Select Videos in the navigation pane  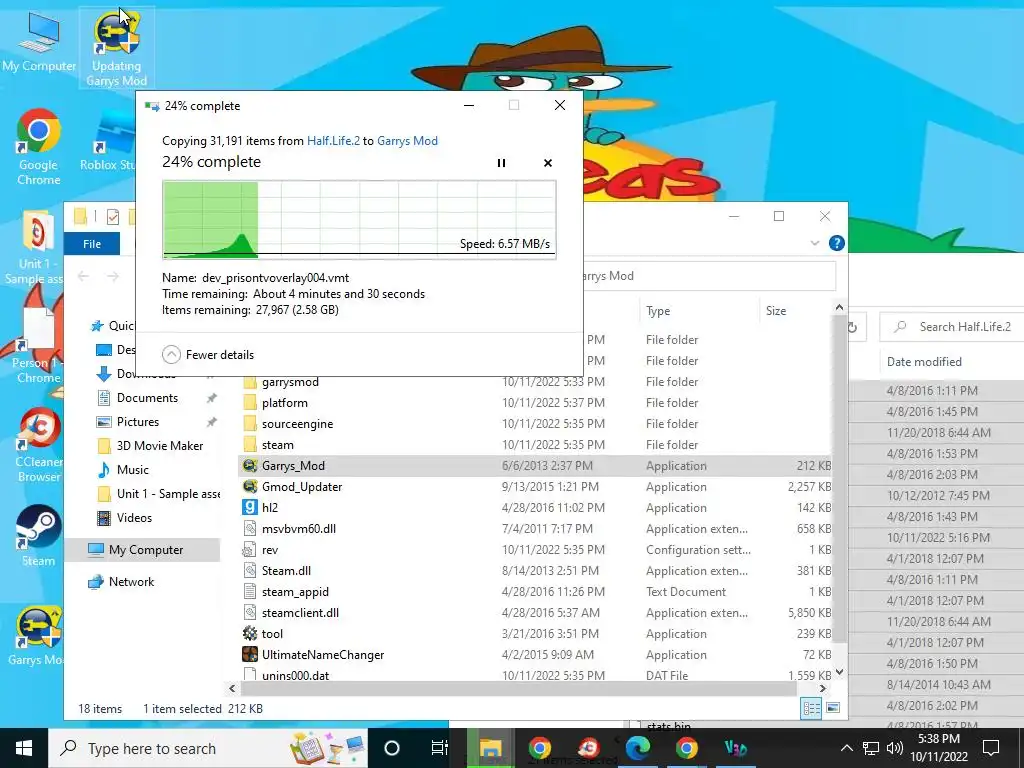(x=134, y=517)
